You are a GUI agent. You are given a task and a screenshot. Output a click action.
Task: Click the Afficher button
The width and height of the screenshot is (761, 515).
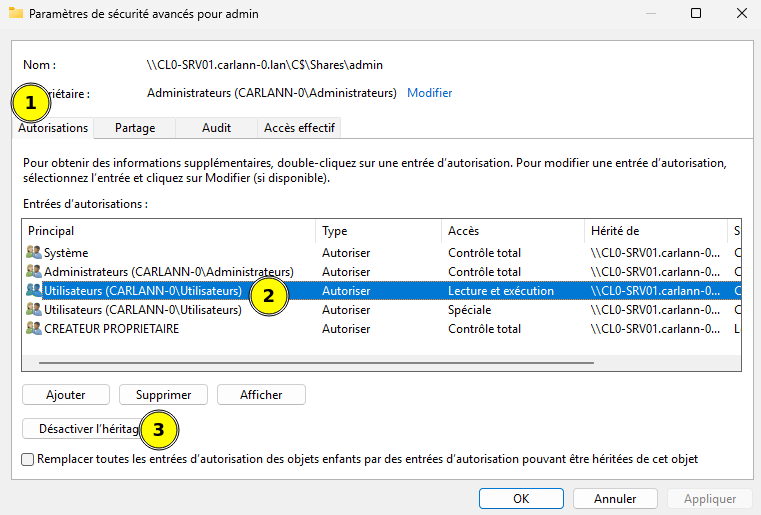click(261, 395)
